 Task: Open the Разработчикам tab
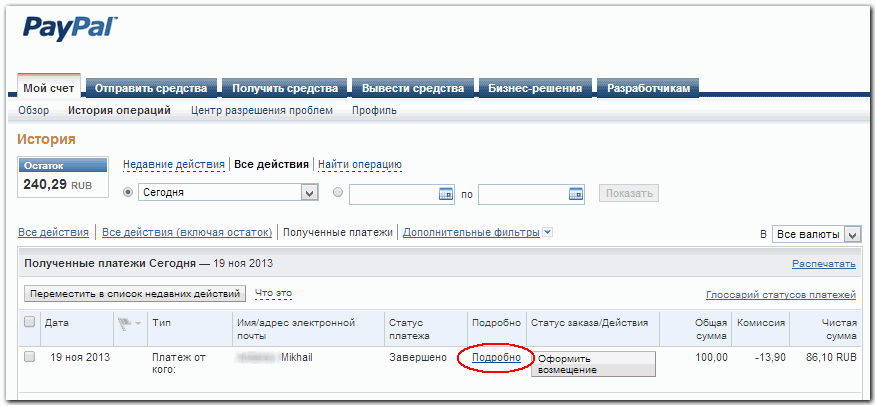648,88
